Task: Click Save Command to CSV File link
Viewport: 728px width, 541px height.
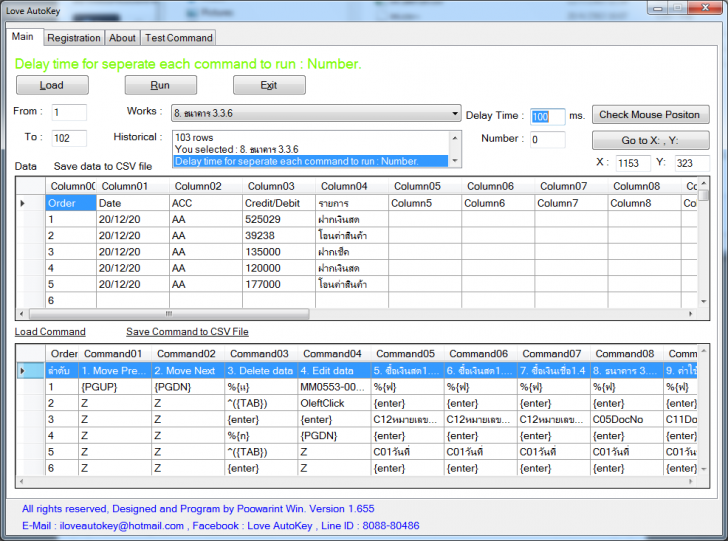Action: click(x=187, y=332)
